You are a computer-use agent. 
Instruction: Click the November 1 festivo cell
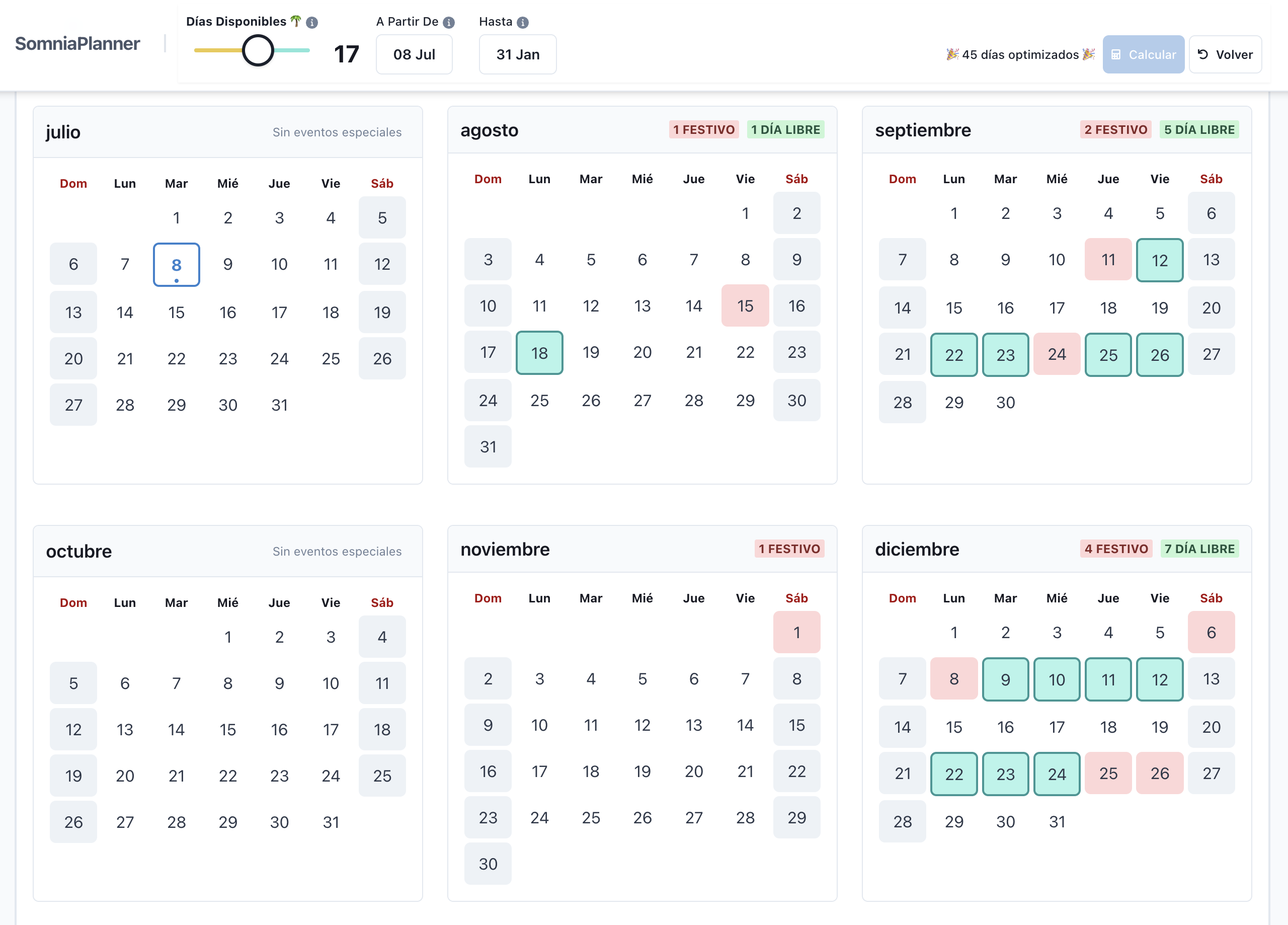[x=797, y=632]
